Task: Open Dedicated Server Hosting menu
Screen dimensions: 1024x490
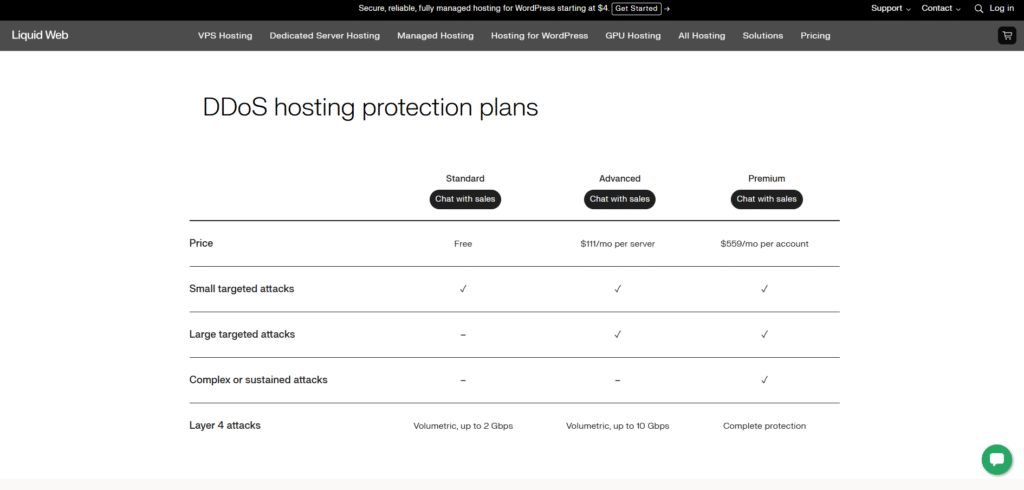Action: tap(325, 35)
